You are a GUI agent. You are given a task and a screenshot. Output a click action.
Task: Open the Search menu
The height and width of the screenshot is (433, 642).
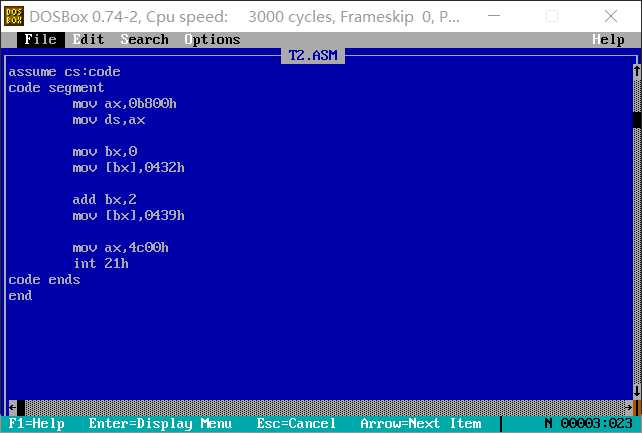pos(145,40)
